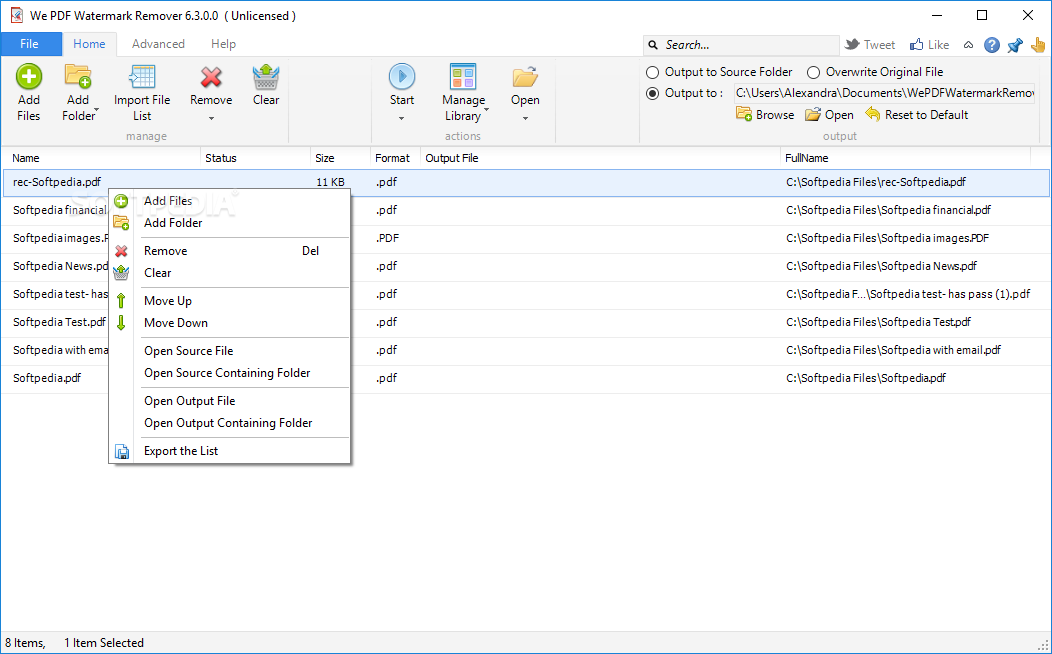Click folder icon beside Add Folder entry
This screenshot has height=654, width=1052.
pos(121,223)
